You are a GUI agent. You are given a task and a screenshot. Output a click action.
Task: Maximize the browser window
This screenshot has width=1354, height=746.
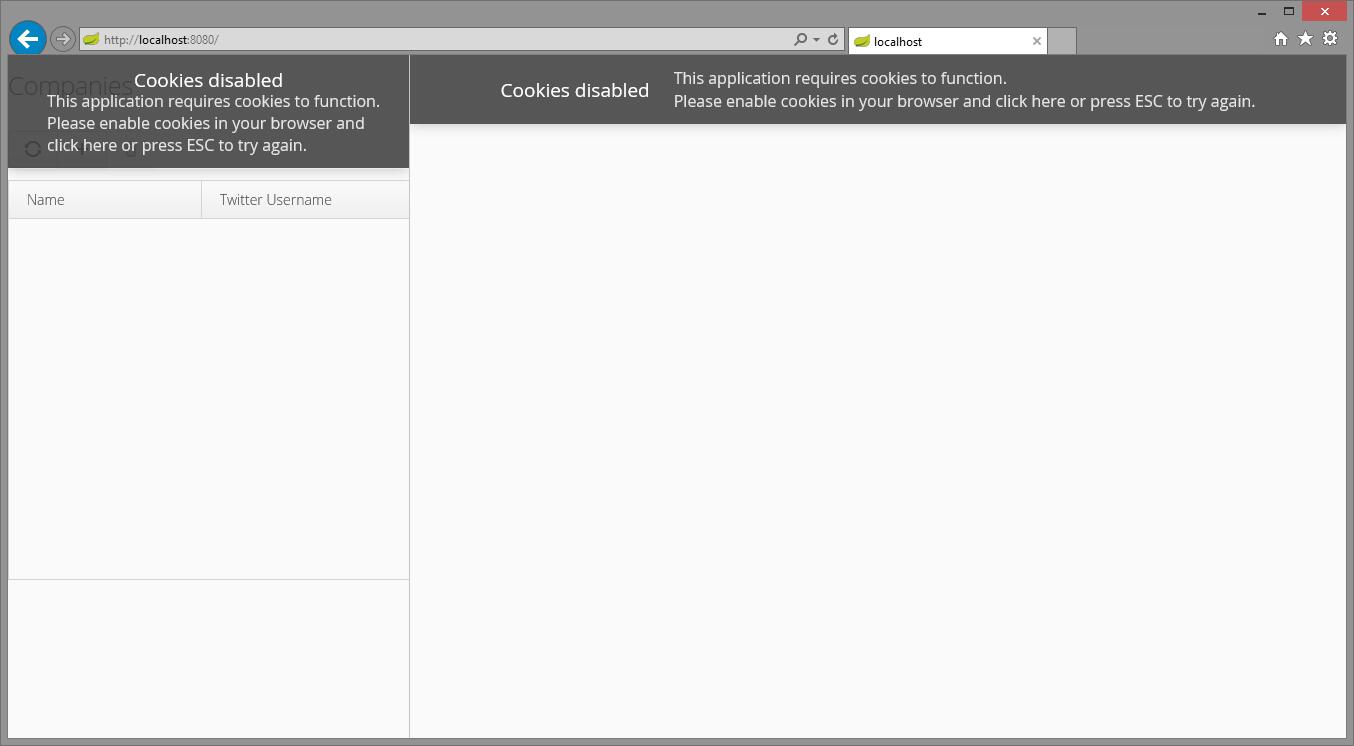click(1289, 12)
